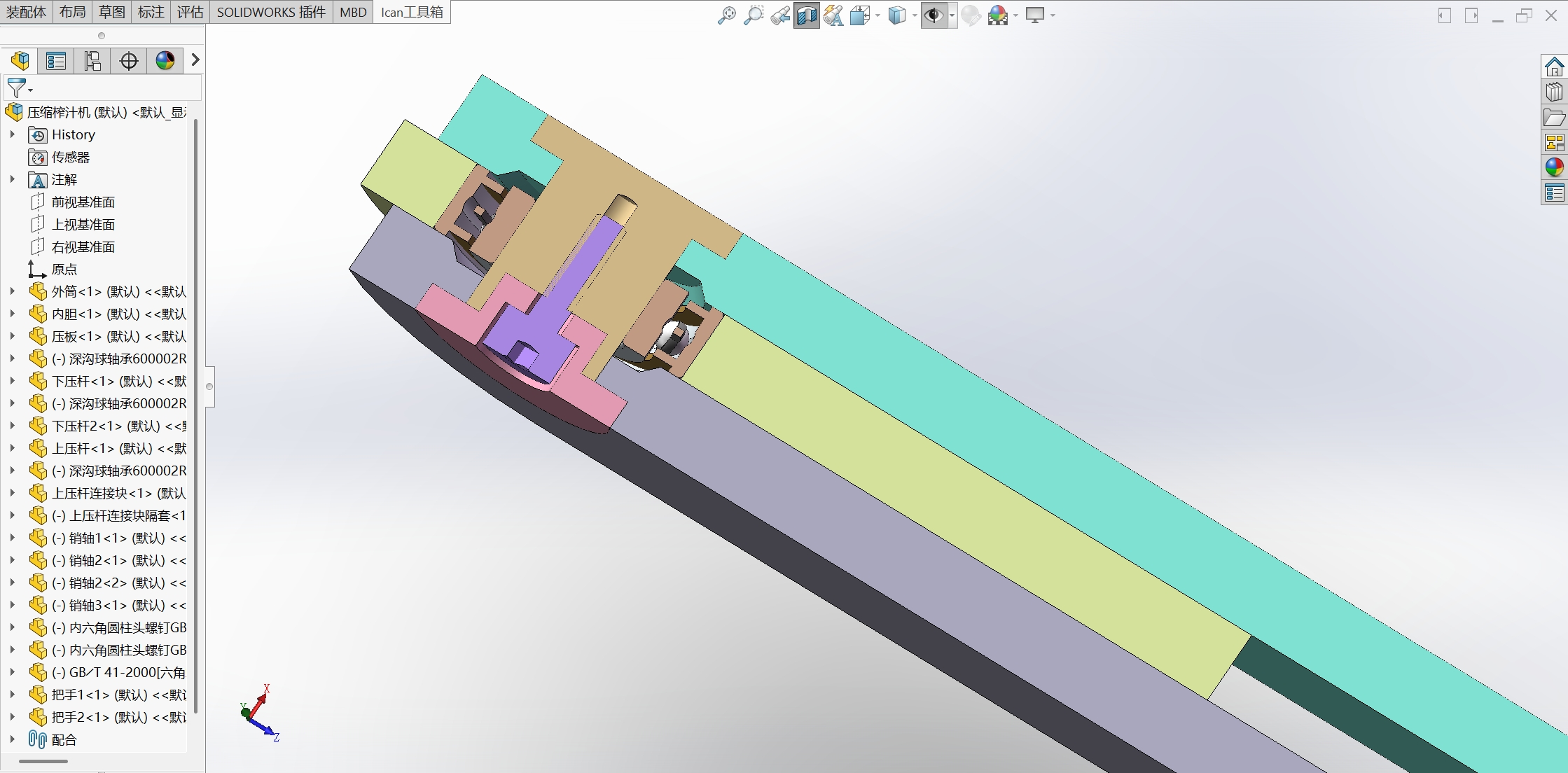
Task: Open the View Settings dropdown arrow
Action: [x=1053, y=15]
